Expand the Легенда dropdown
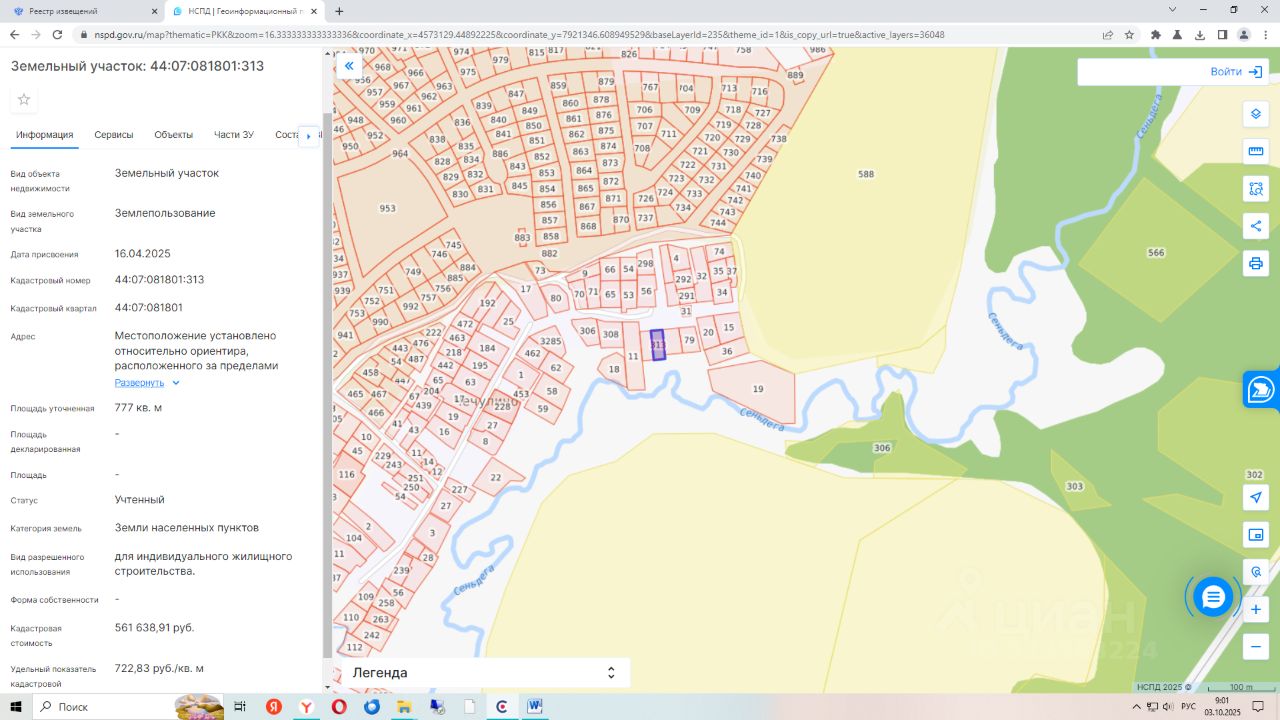Image resolution: width=1280 pixels, height=720 pixels. point(611,673)
